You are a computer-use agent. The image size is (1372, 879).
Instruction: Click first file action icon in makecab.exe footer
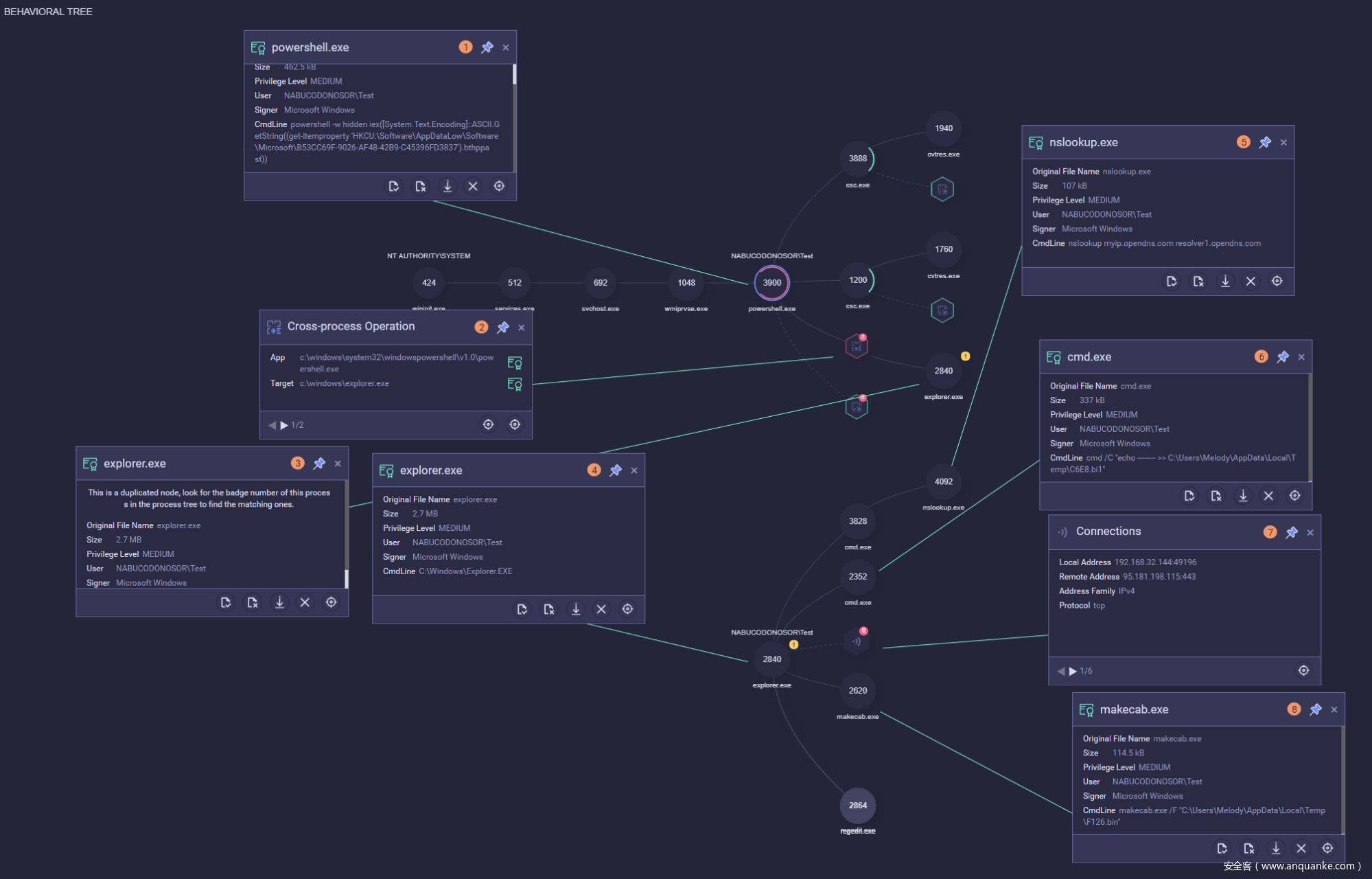[1222, 848]
